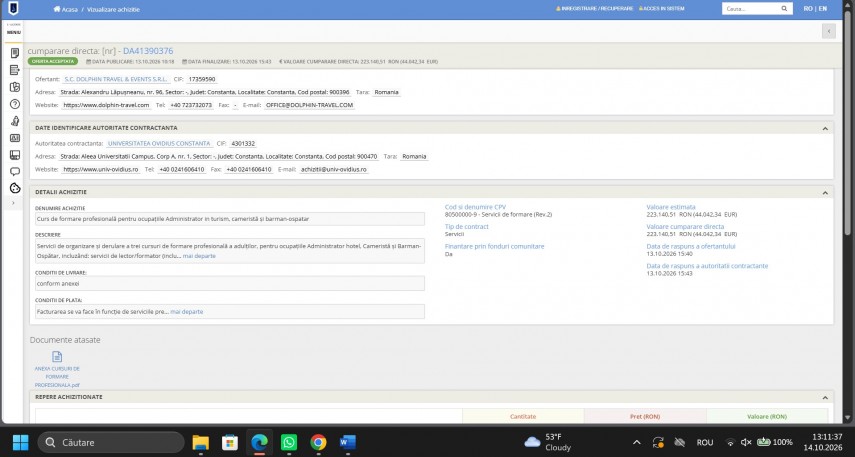This screenshot has height=457, width=855.
Task: Open ACCES IN SISTEM link
Action: tap(661, 9)
